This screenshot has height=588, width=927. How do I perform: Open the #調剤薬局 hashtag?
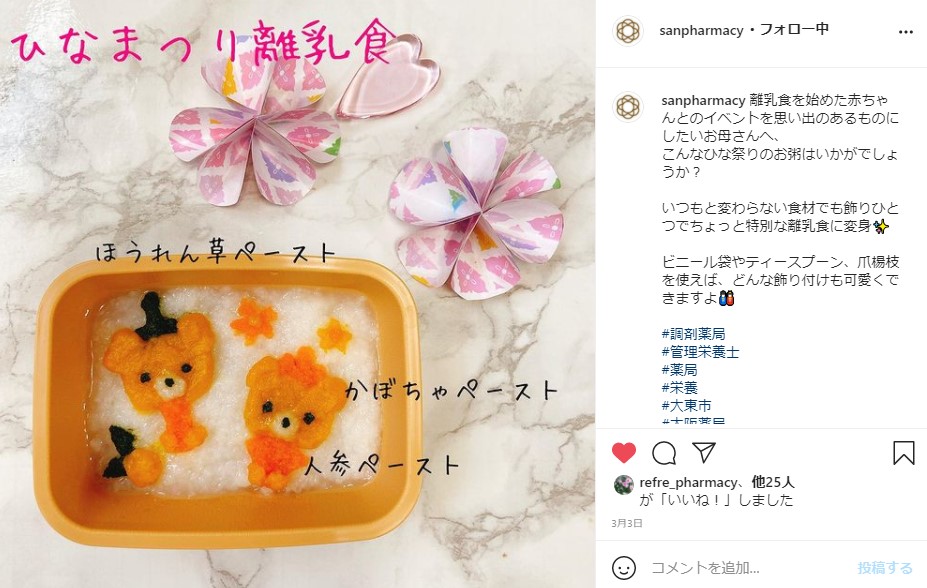693,334
